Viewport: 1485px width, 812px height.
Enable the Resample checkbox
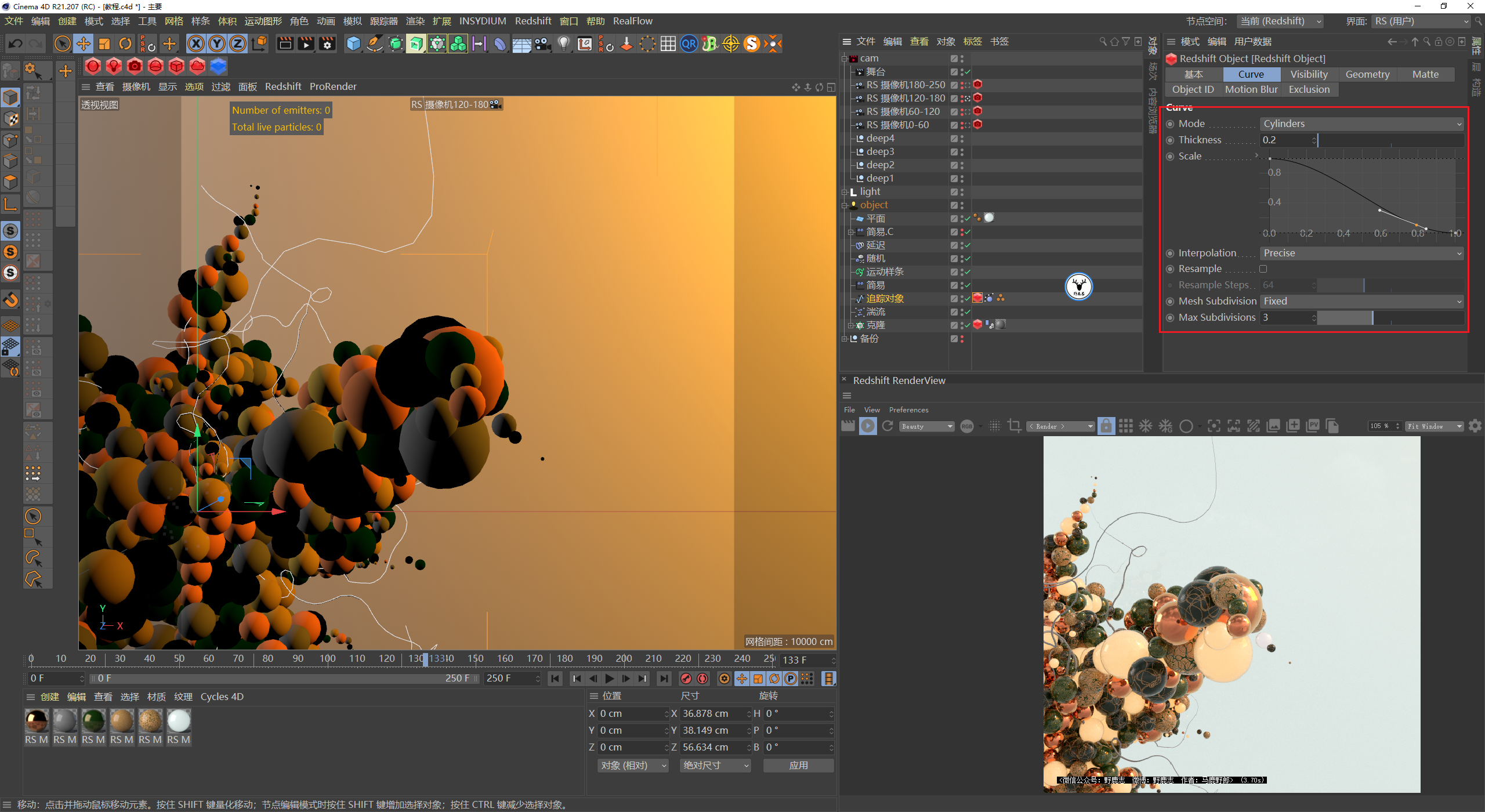pos(1263,269)
